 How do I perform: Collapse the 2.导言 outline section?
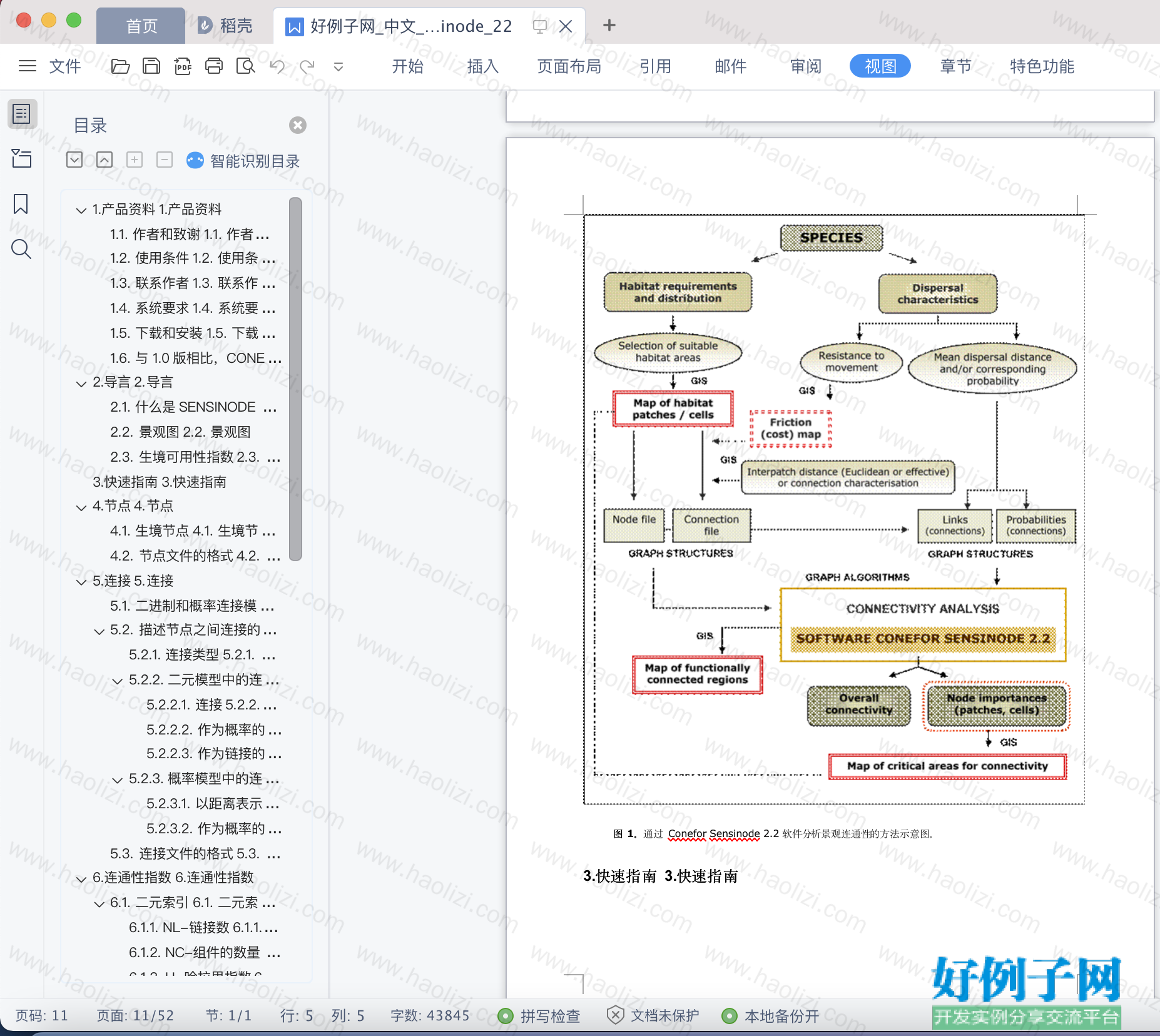tap(81, 383)
